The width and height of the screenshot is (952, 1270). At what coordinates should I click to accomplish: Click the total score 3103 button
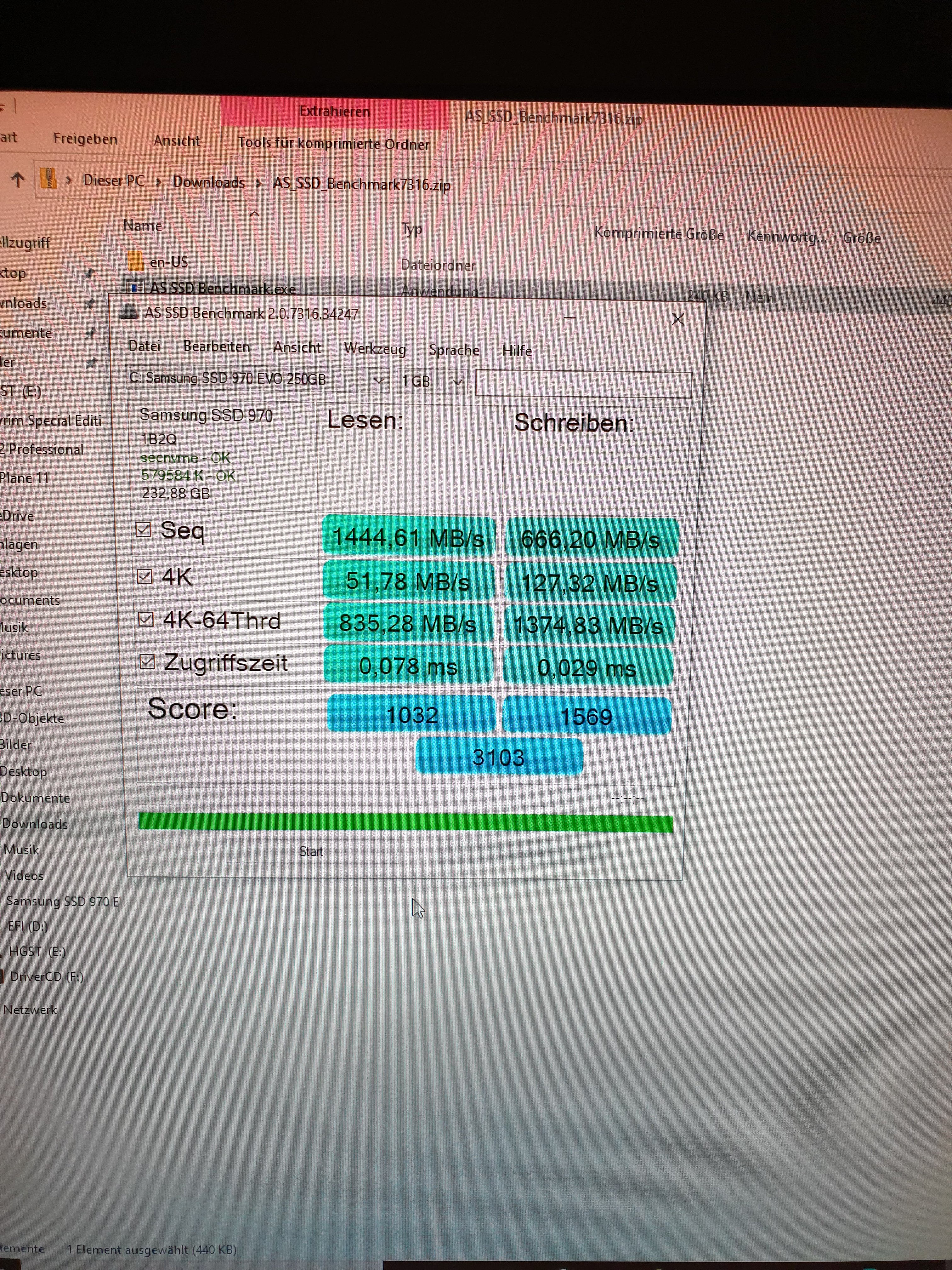tap(498, 757)
